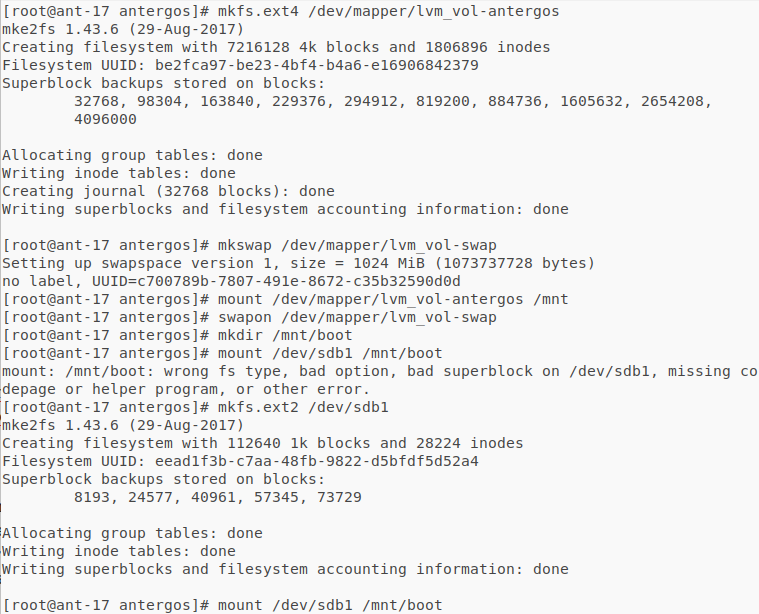Click the mkfs.ext2 command line
This screenshot has height=614, width=759.
[x=303, y=407]
